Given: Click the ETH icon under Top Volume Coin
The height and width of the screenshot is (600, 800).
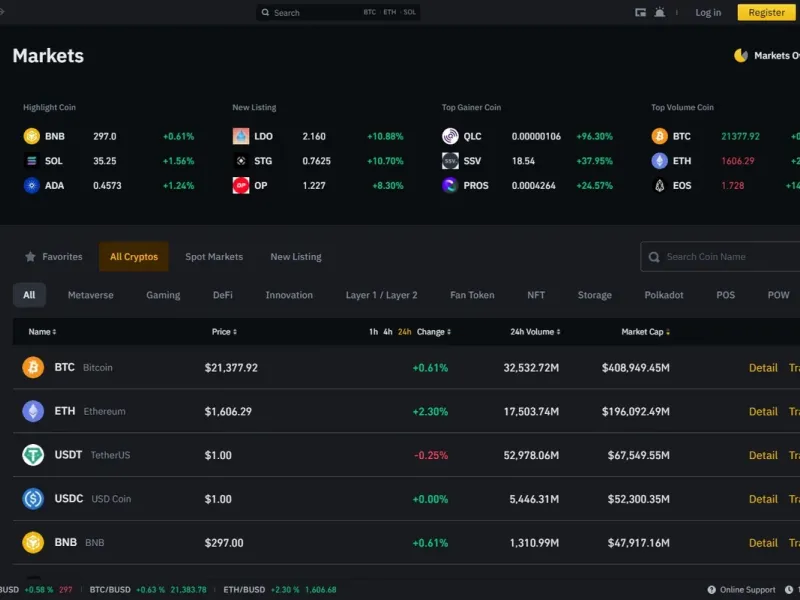Looking at the screenshot, I should pyautogui.click(x=660, y=161).
